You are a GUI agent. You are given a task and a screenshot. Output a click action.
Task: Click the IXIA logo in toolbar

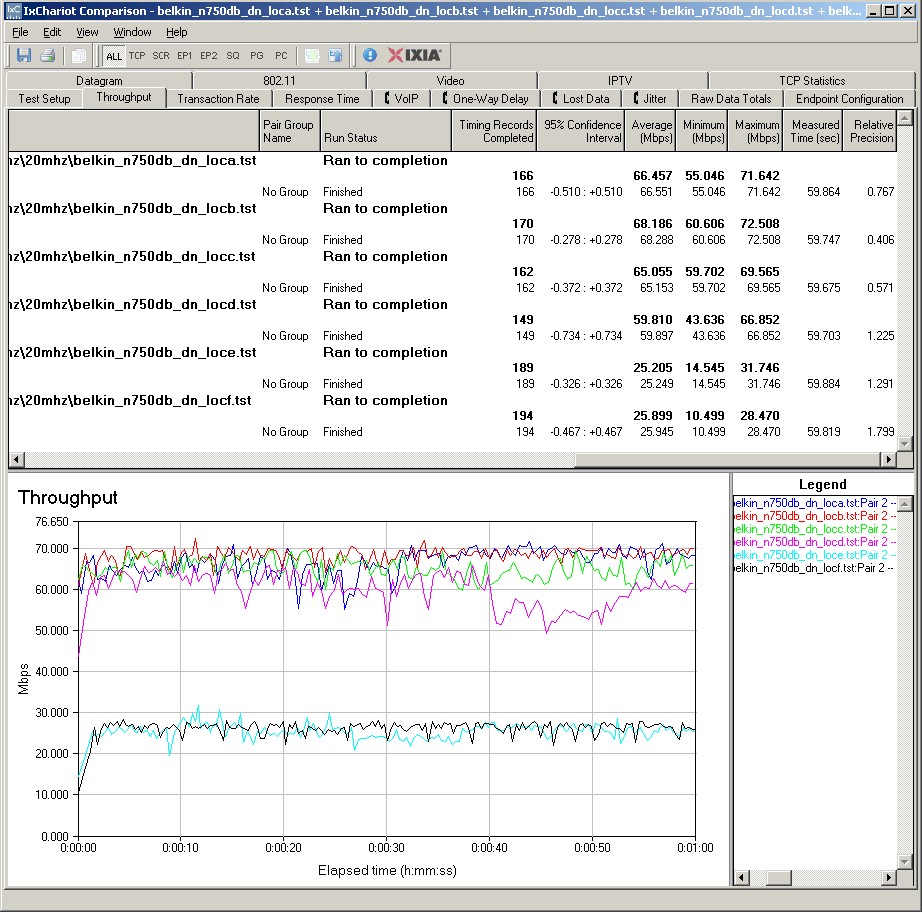tap(414, 55)
